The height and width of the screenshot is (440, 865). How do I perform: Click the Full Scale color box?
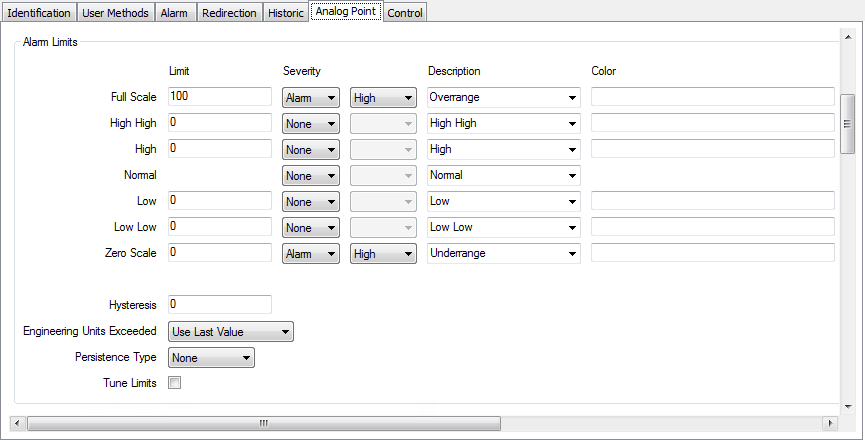(712, 97)
